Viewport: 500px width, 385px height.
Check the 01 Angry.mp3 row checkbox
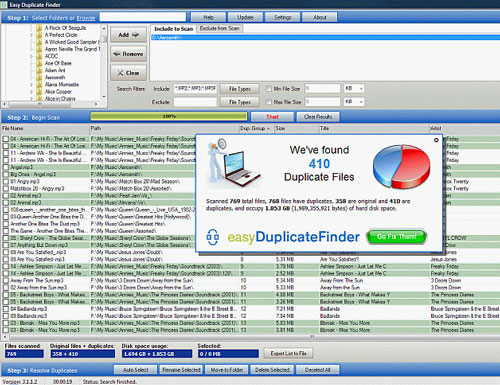point(6,182)
